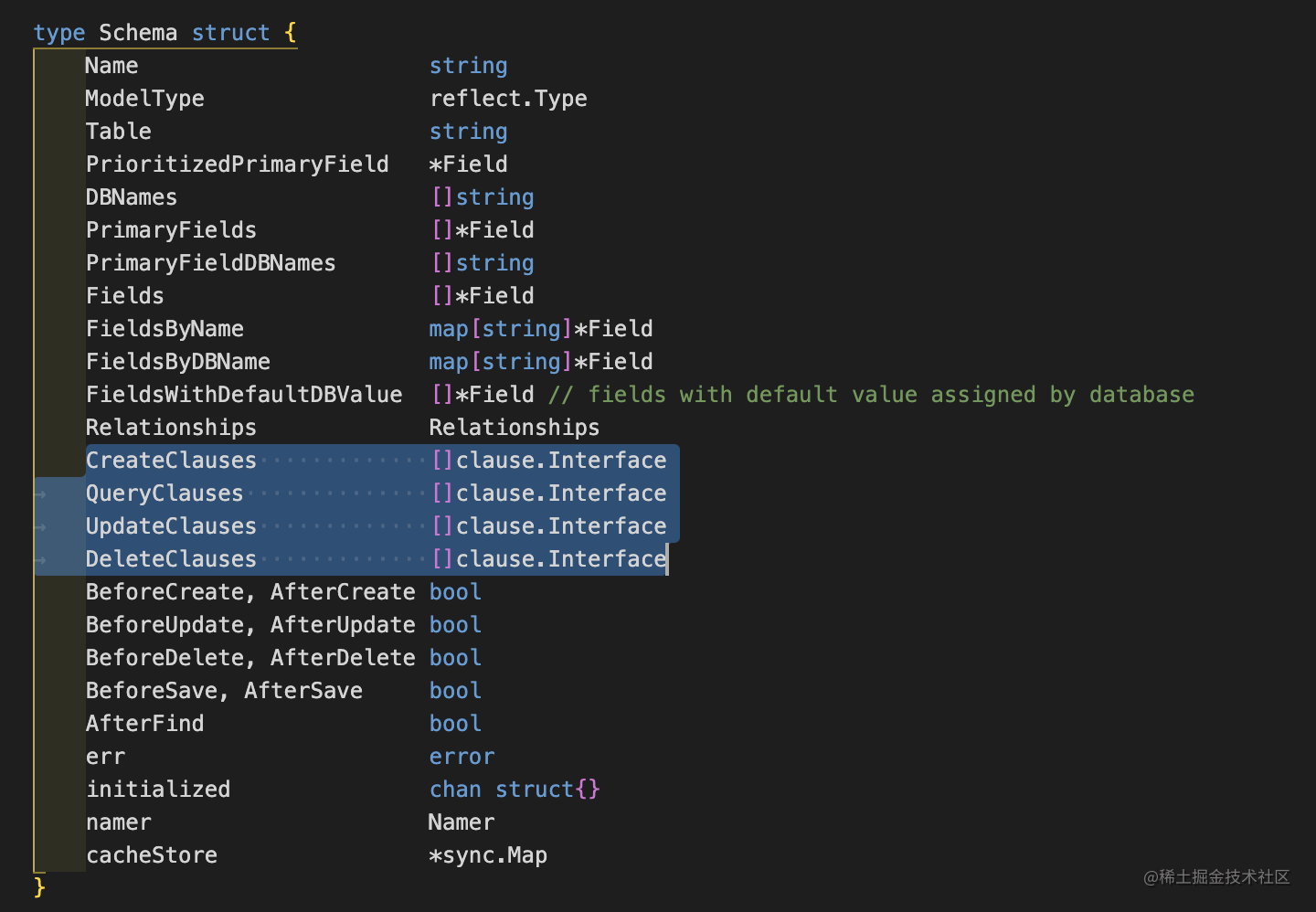
Task: Click the selected CreateClauses field name
Action: tap(171, 461)
